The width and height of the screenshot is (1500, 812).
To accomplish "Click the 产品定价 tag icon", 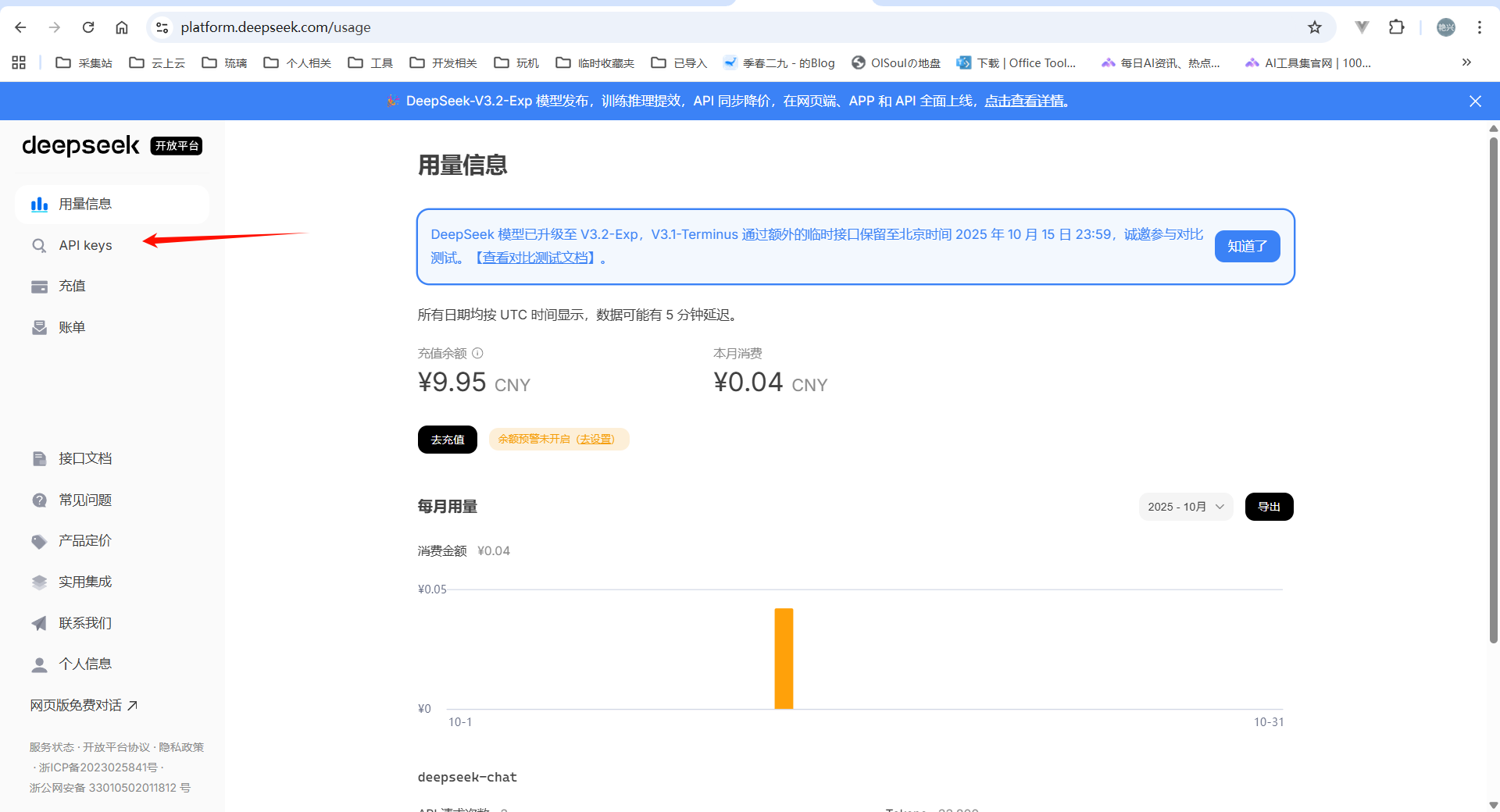I will (x=39, y=541).
